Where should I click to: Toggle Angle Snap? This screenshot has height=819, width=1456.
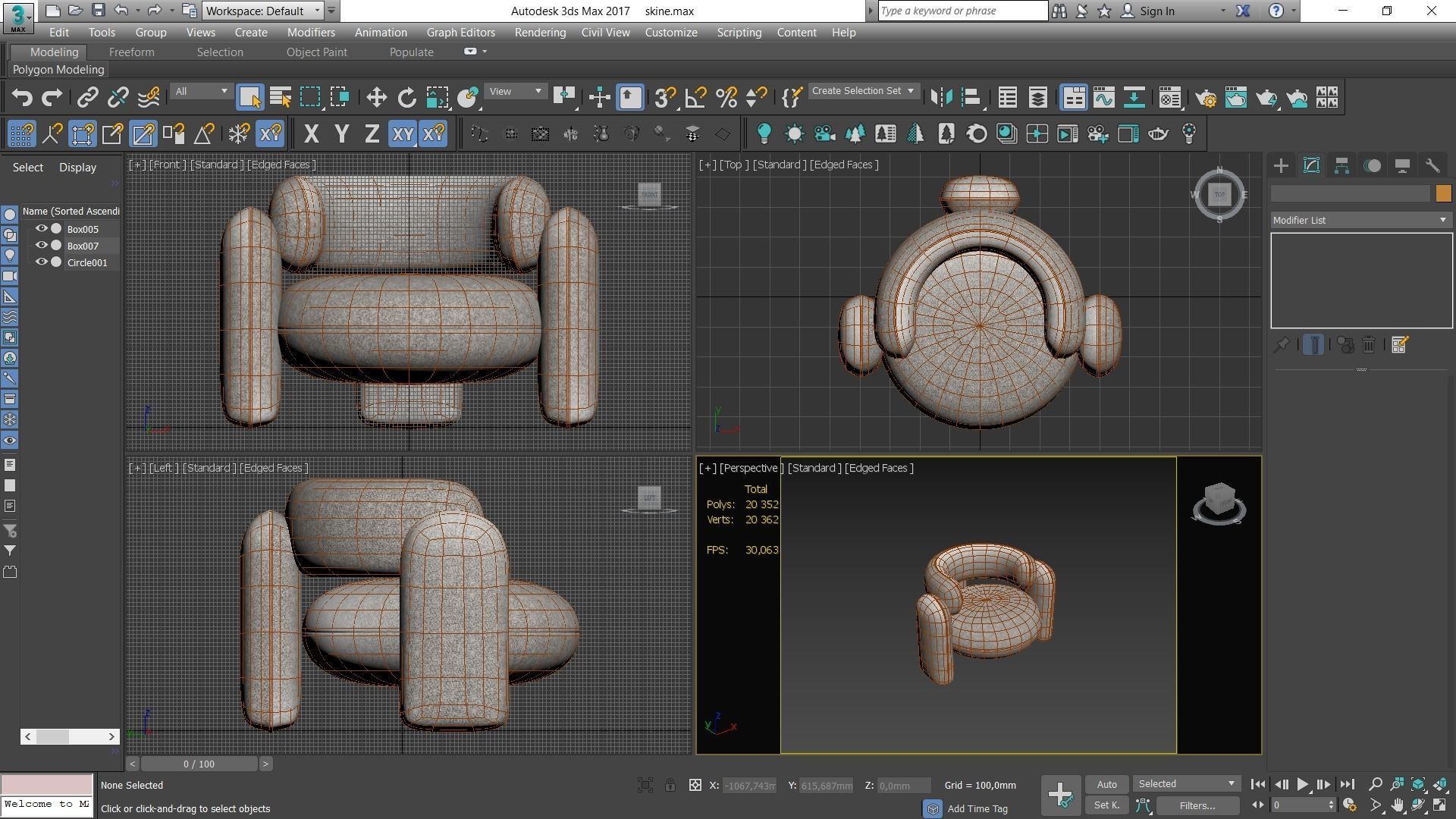pyautogui.click(x=695, y=98)
